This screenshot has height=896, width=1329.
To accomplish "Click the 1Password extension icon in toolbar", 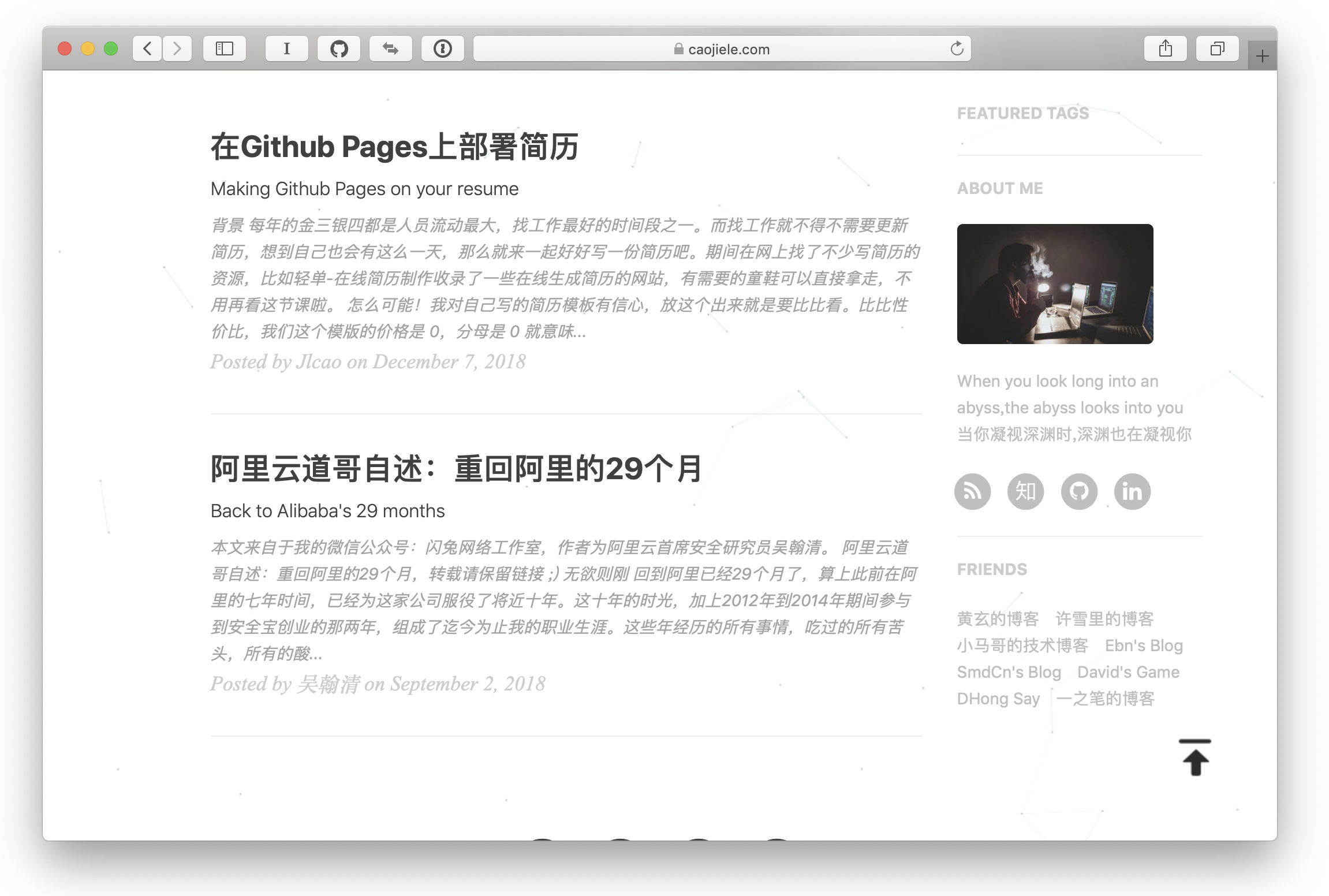I will coord(443,48).
